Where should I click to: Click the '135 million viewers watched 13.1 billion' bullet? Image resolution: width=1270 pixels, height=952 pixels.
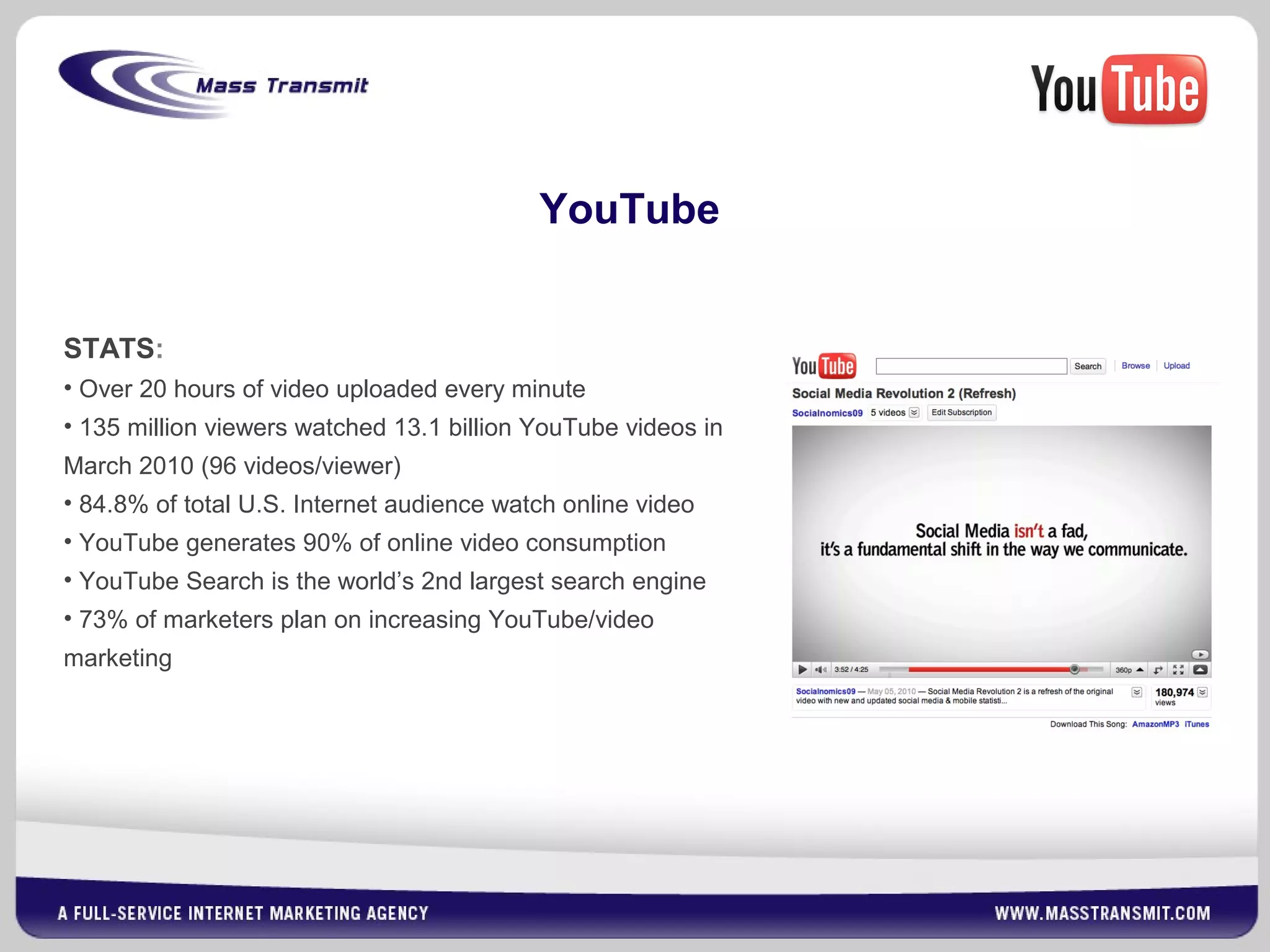tap(393, 447)
